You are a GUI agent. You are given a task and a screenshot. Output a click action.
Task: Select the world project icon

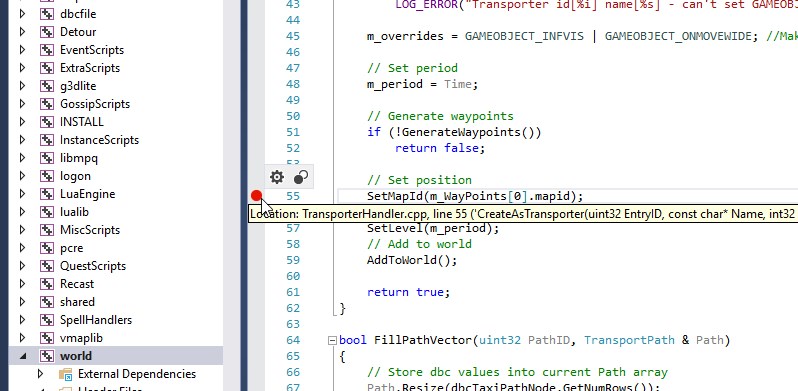47,356
